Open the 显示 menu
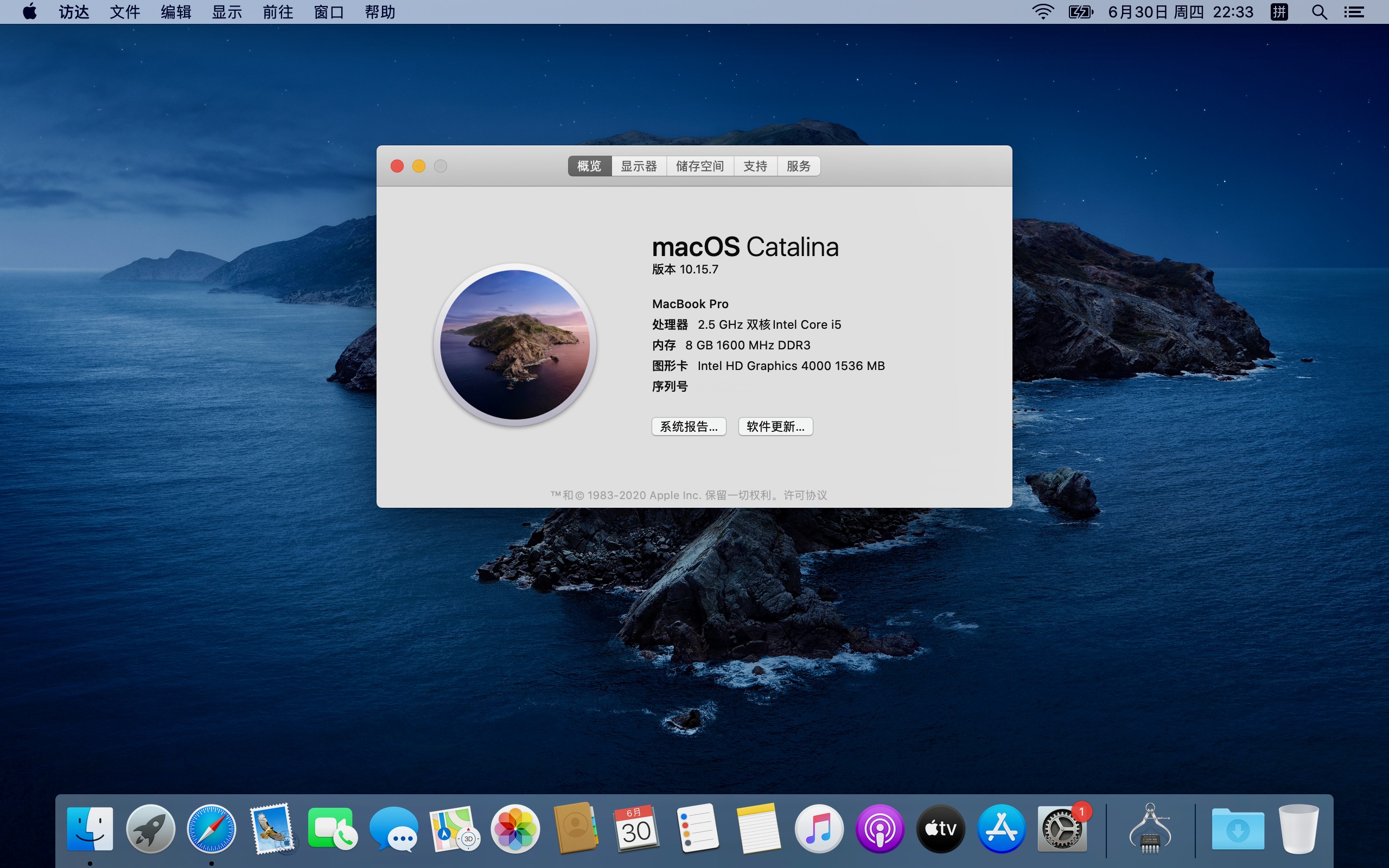The image size is (1389, 868). point(227,11)
